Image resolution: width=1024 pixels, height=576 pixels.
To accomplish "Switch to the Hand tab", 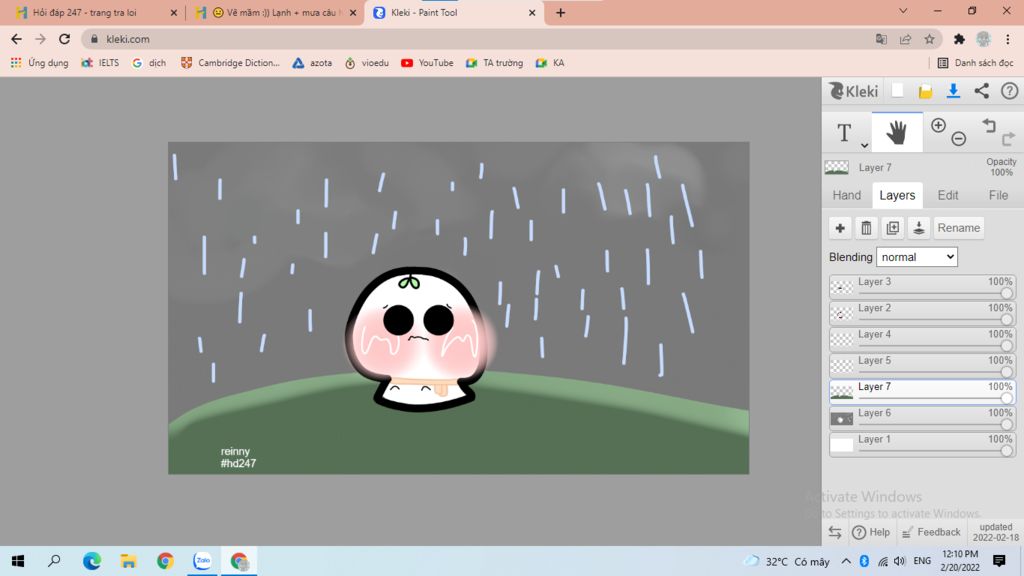I will 846,195.
